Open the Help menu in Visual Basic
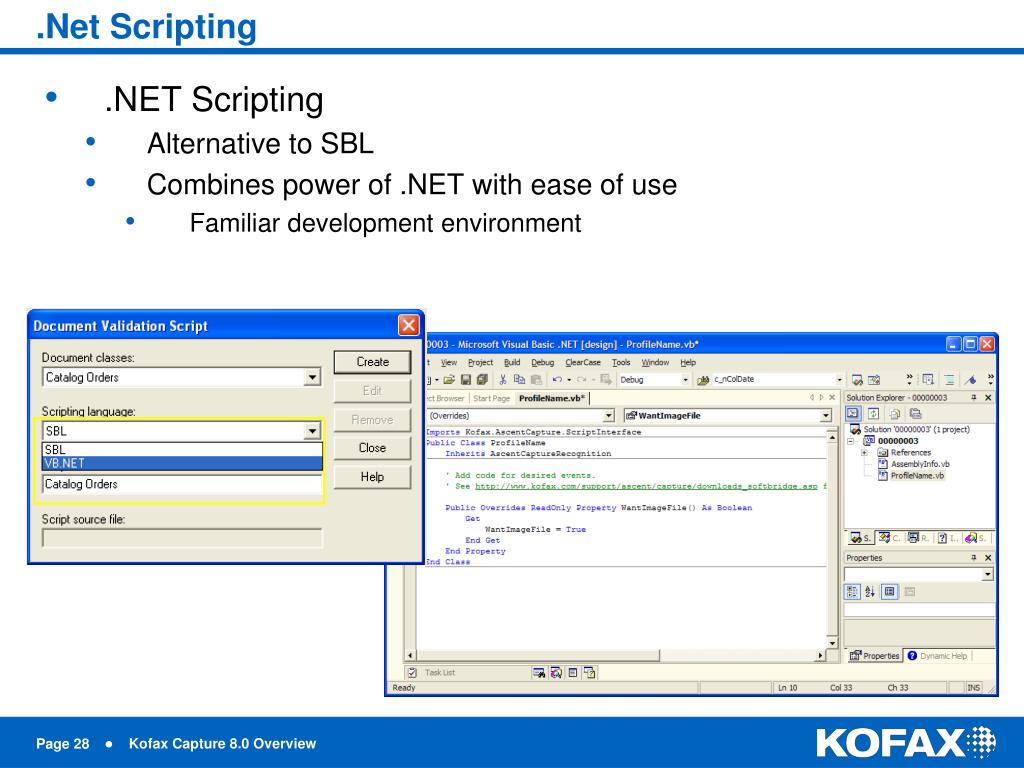 tap(688, 362)
